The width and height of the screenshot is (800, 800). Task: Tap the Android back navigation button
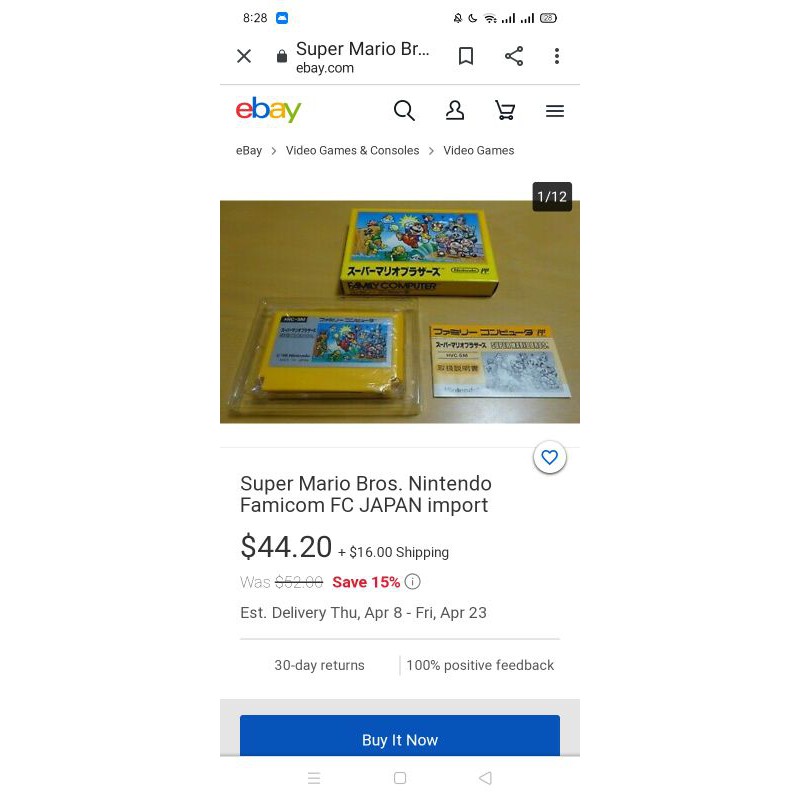coord(485,778)
